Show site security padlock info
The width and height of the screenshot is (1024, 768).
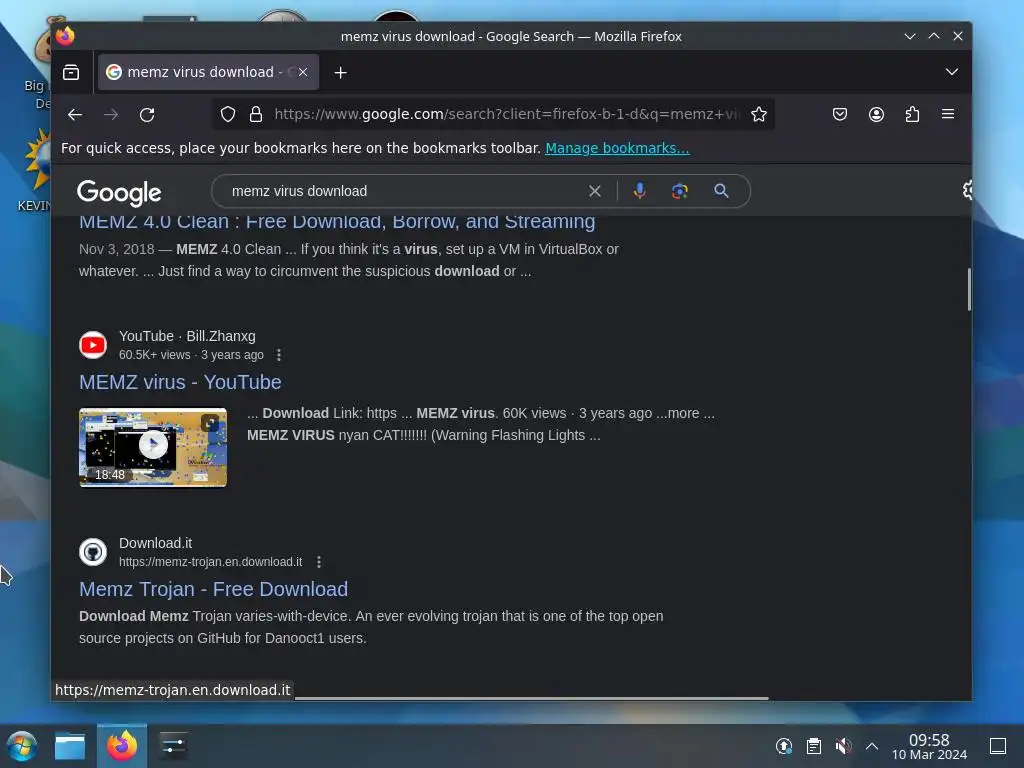click(256, 114)
